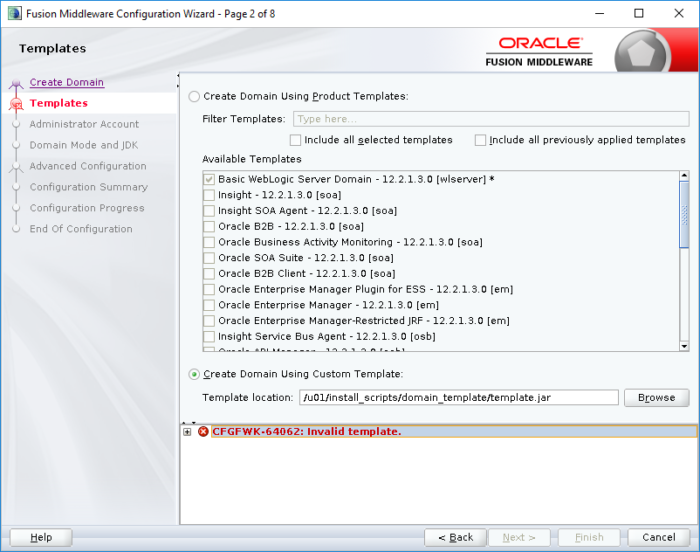
Task: Check Include all selected templates
Action: point(295,140)
